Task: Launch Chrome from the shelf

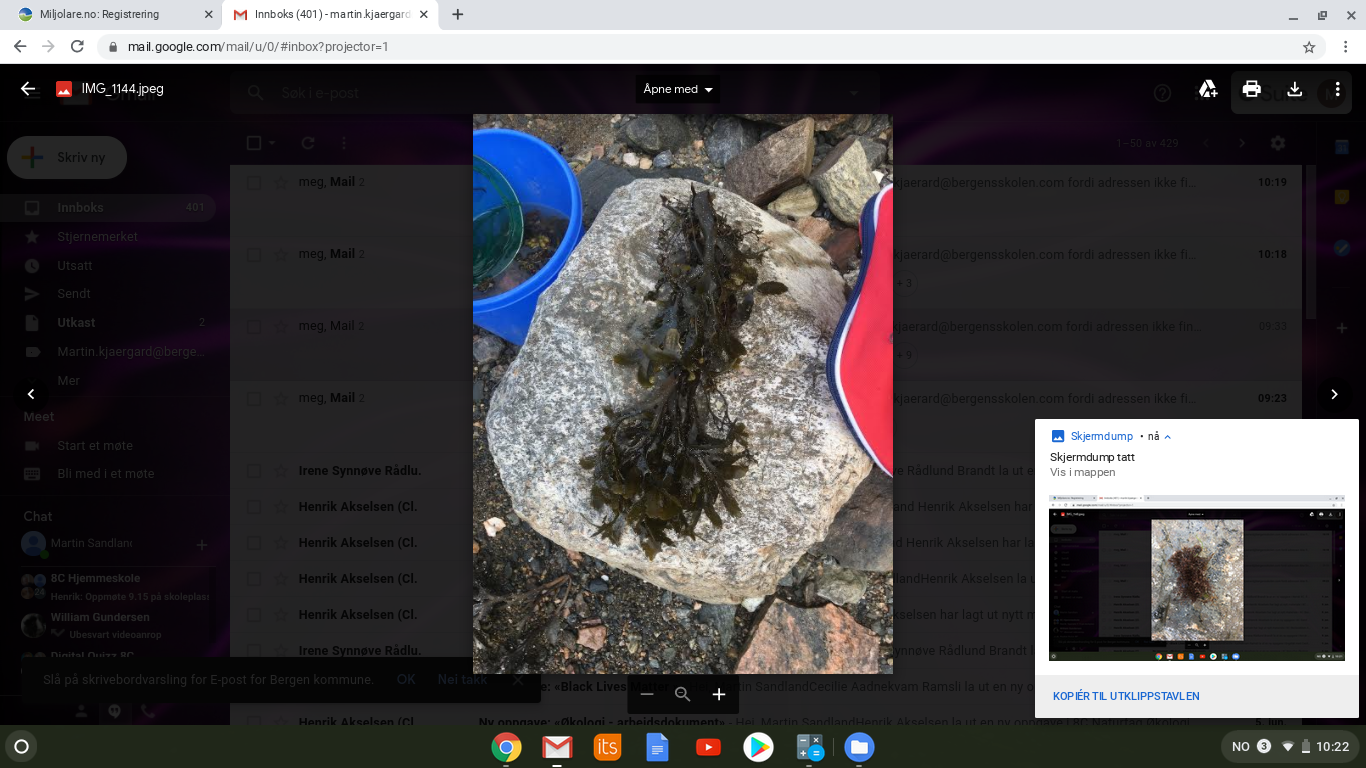Action: pyautogui.click(x=506, y=747)
